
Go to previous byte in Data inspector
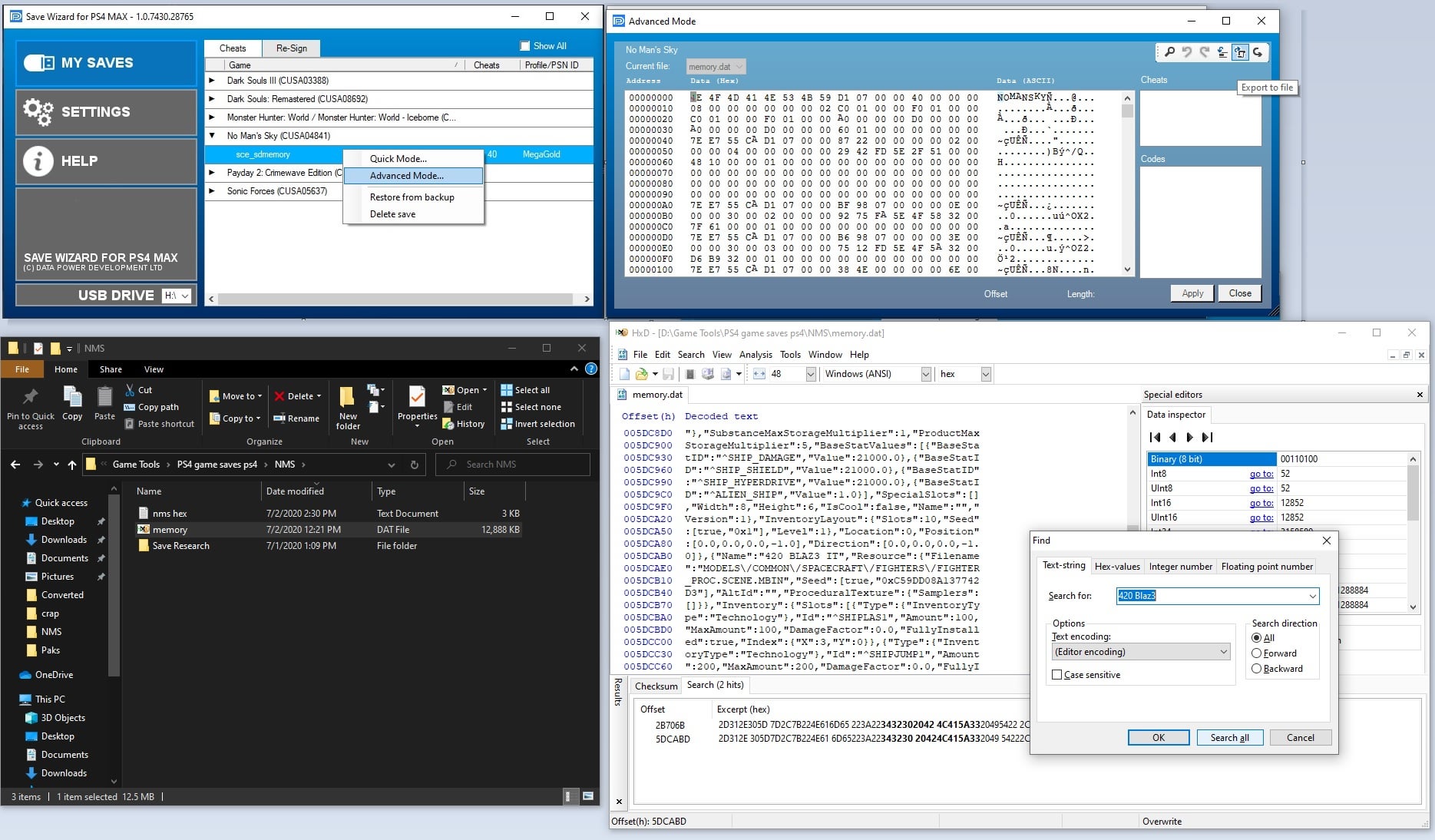1172,437
